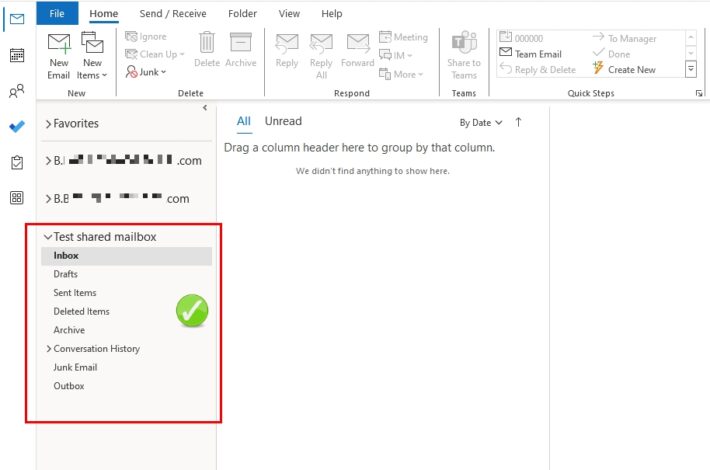Open the Junk dropdown
The height and width of the screenshot is (470, 710).
click(x=146, y=72)
